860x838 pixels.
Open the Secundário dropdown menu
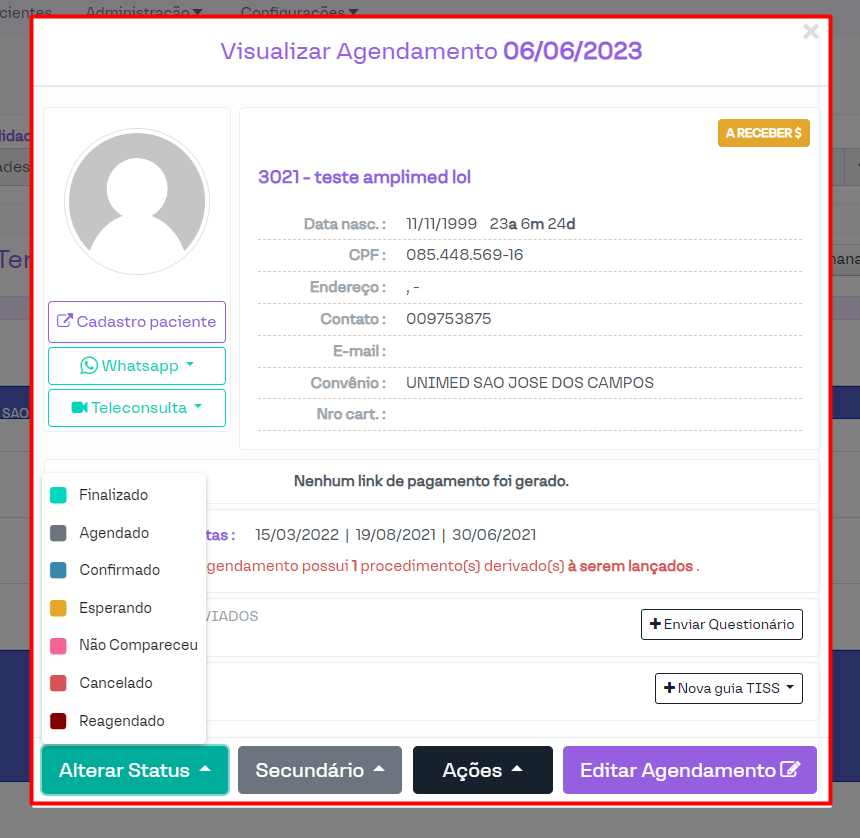click(319, 770)
